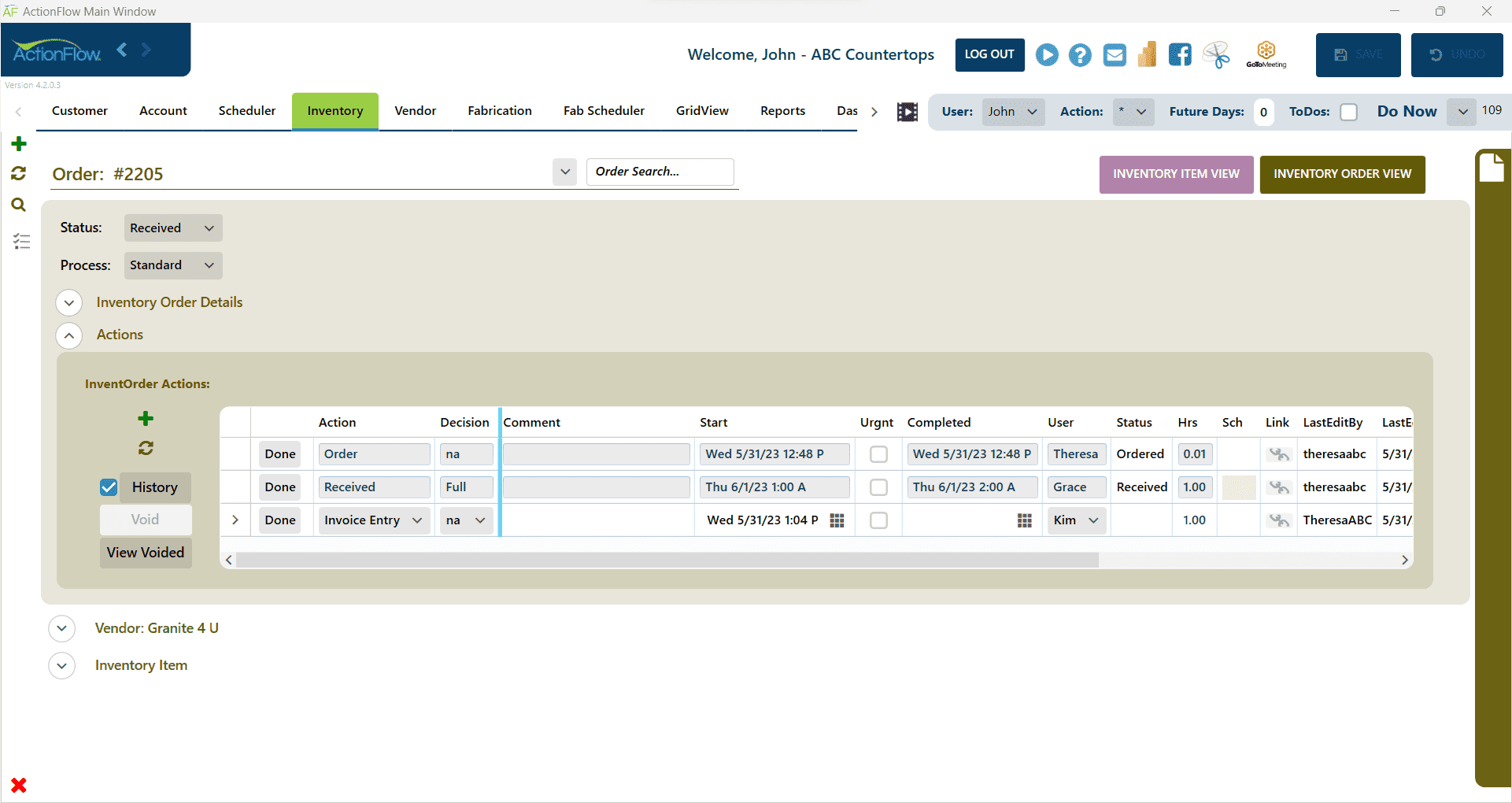Open the Facebook icon in header

pyautogui.click(x=1179, y=55)
